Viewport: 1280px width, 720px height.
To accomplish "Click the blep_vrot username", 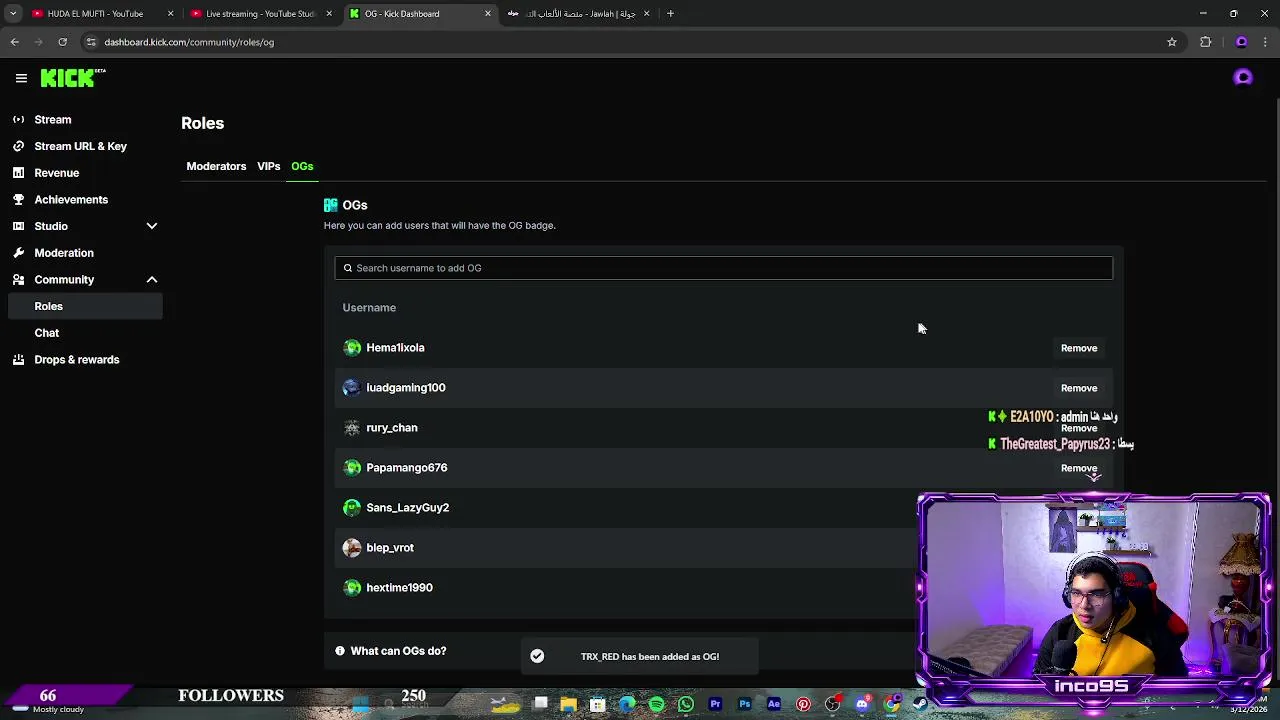I will (390, 548).
